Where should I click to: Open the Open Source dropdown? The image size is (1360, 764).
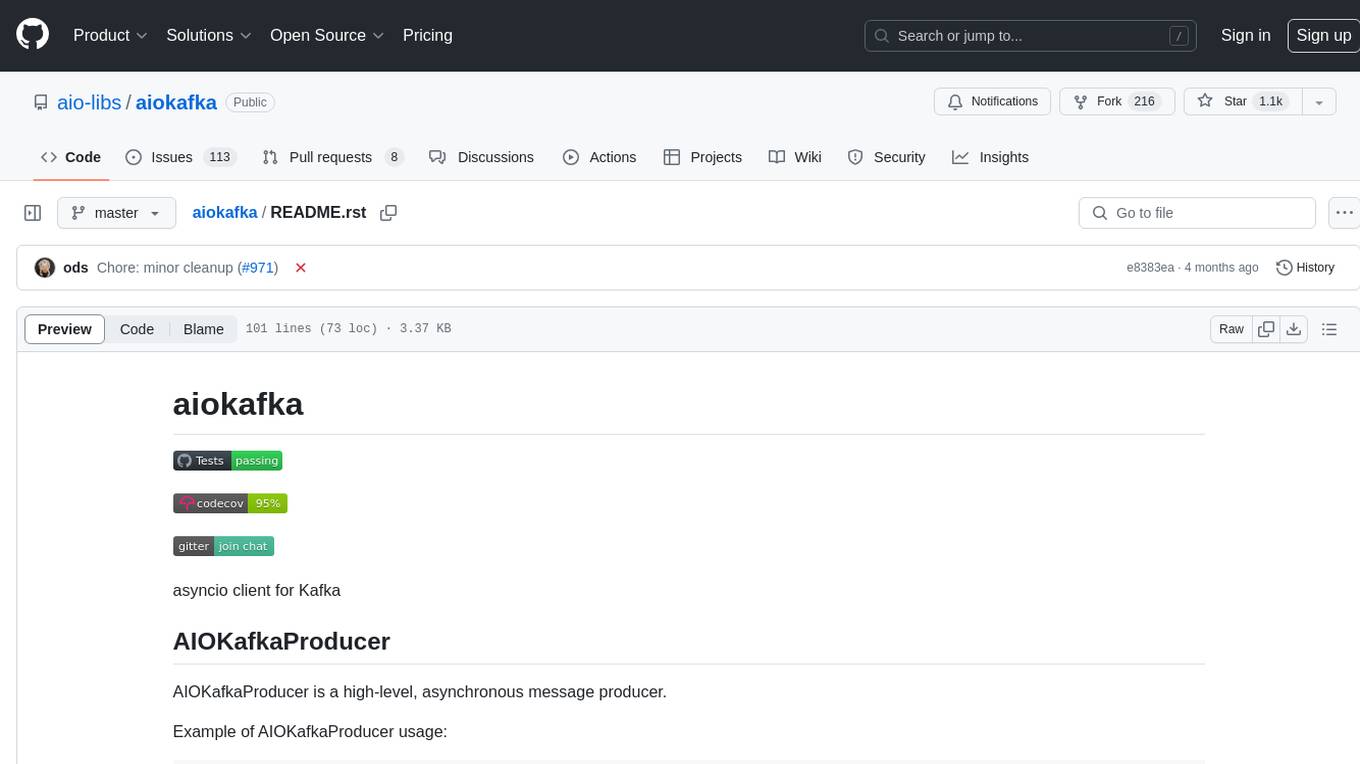coord(327,35)
